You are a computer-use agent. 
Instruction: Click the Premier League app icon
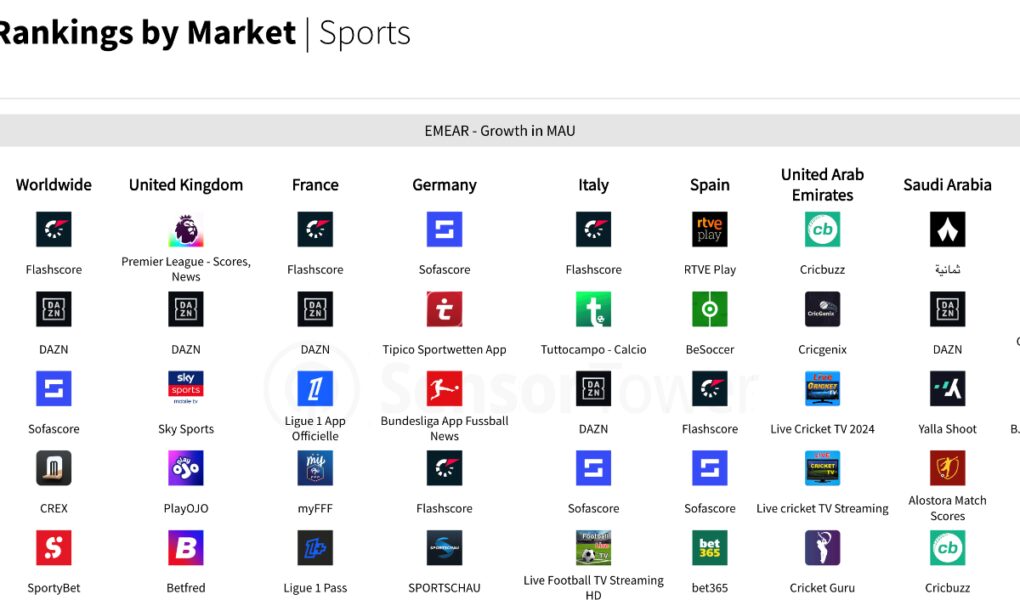[x=186, y=229]
